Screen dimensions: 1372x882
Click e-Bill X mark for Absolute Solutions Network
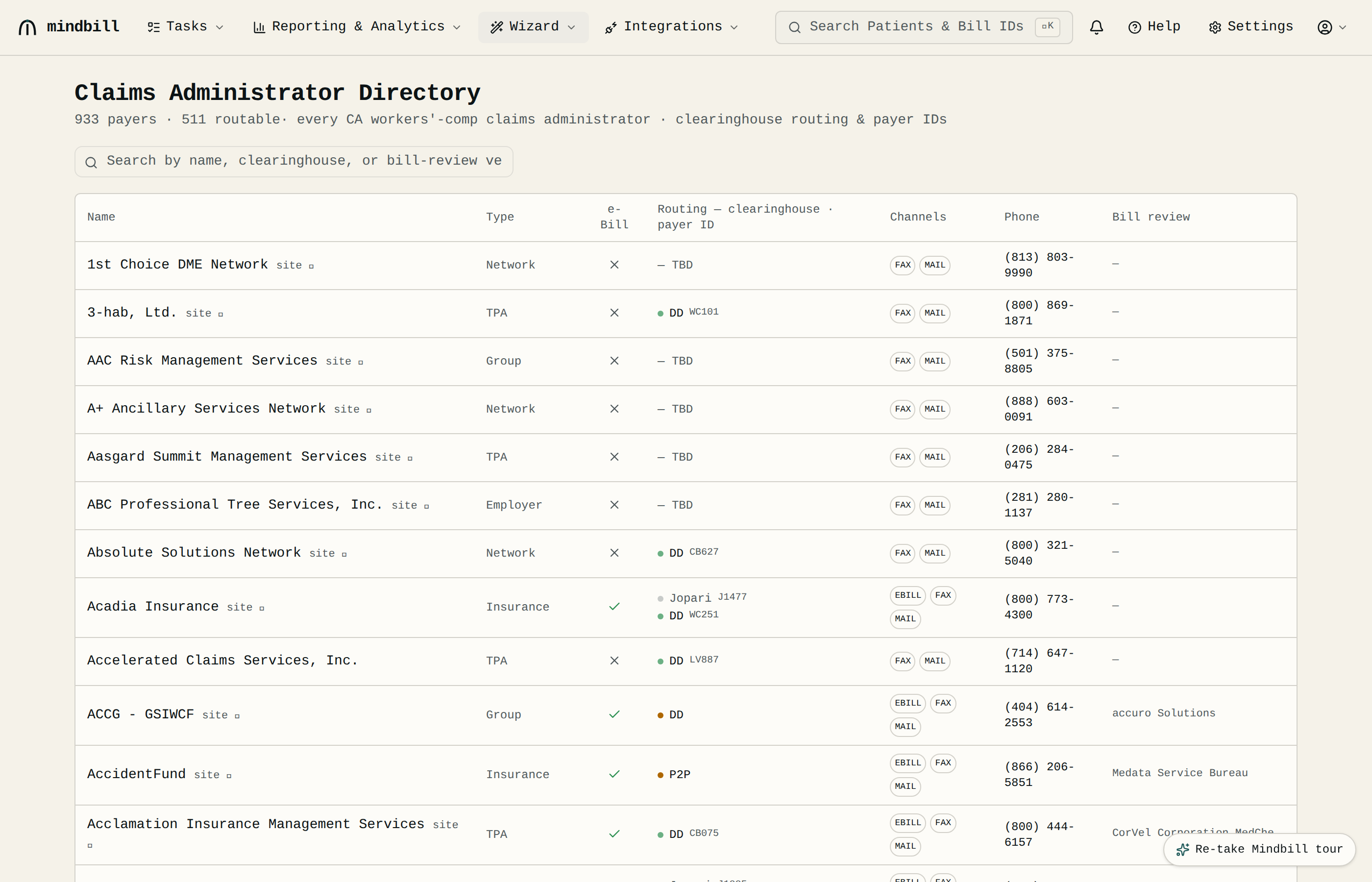(614, 553)
